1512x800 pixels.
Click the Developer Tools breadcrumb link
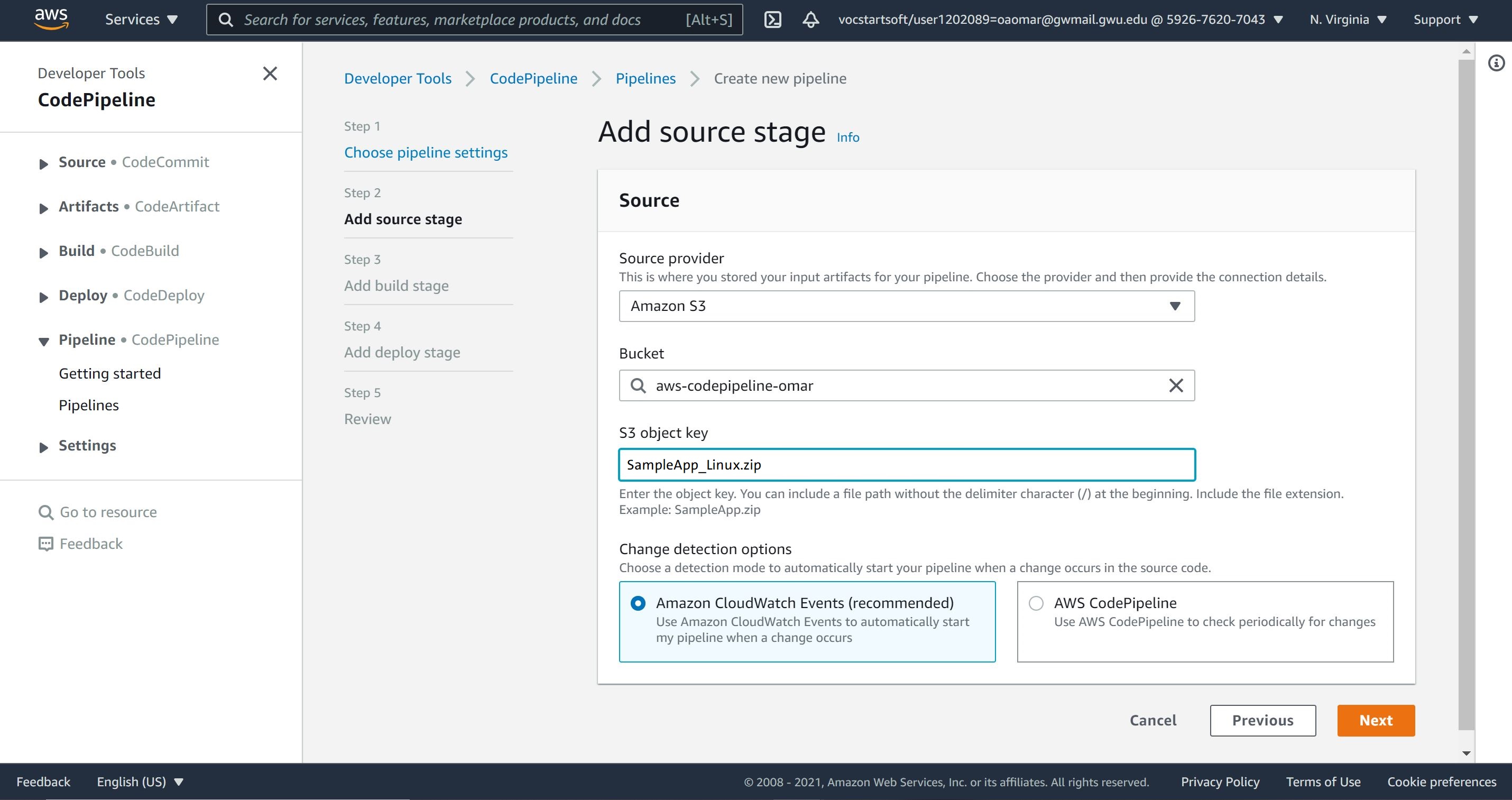point(398,79)
